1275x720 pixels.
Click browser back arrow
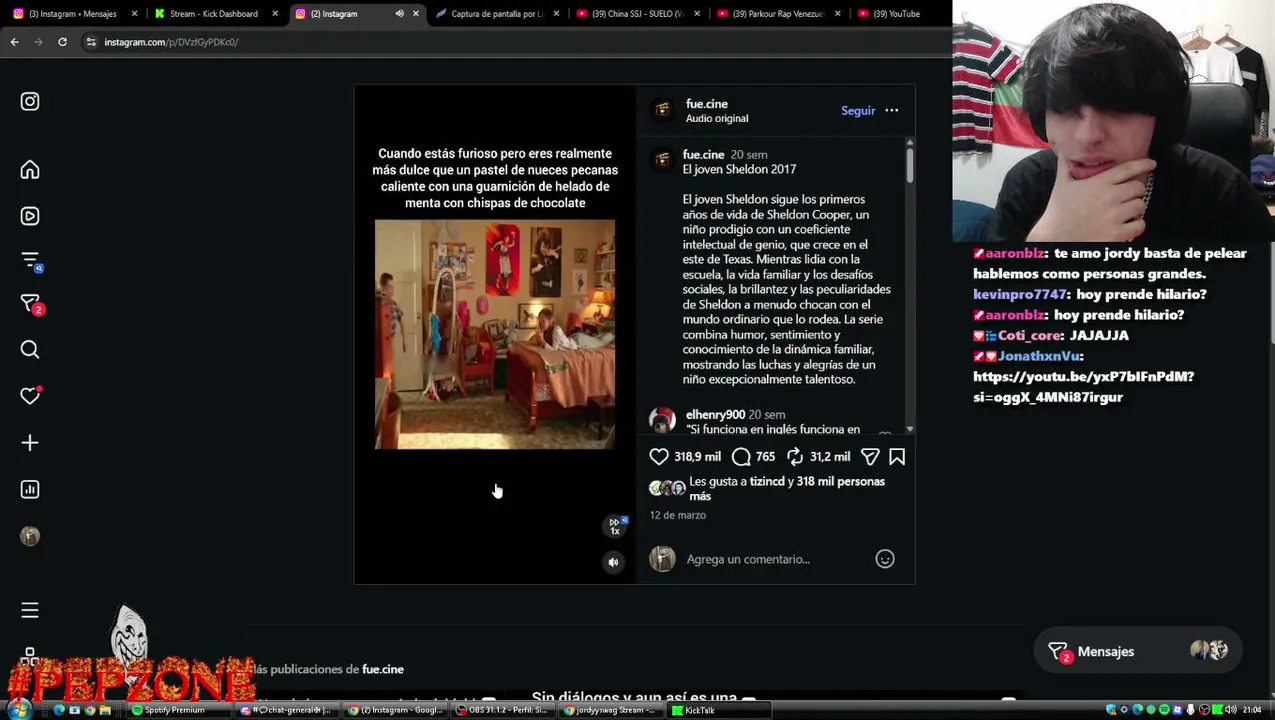click(14, 42)
